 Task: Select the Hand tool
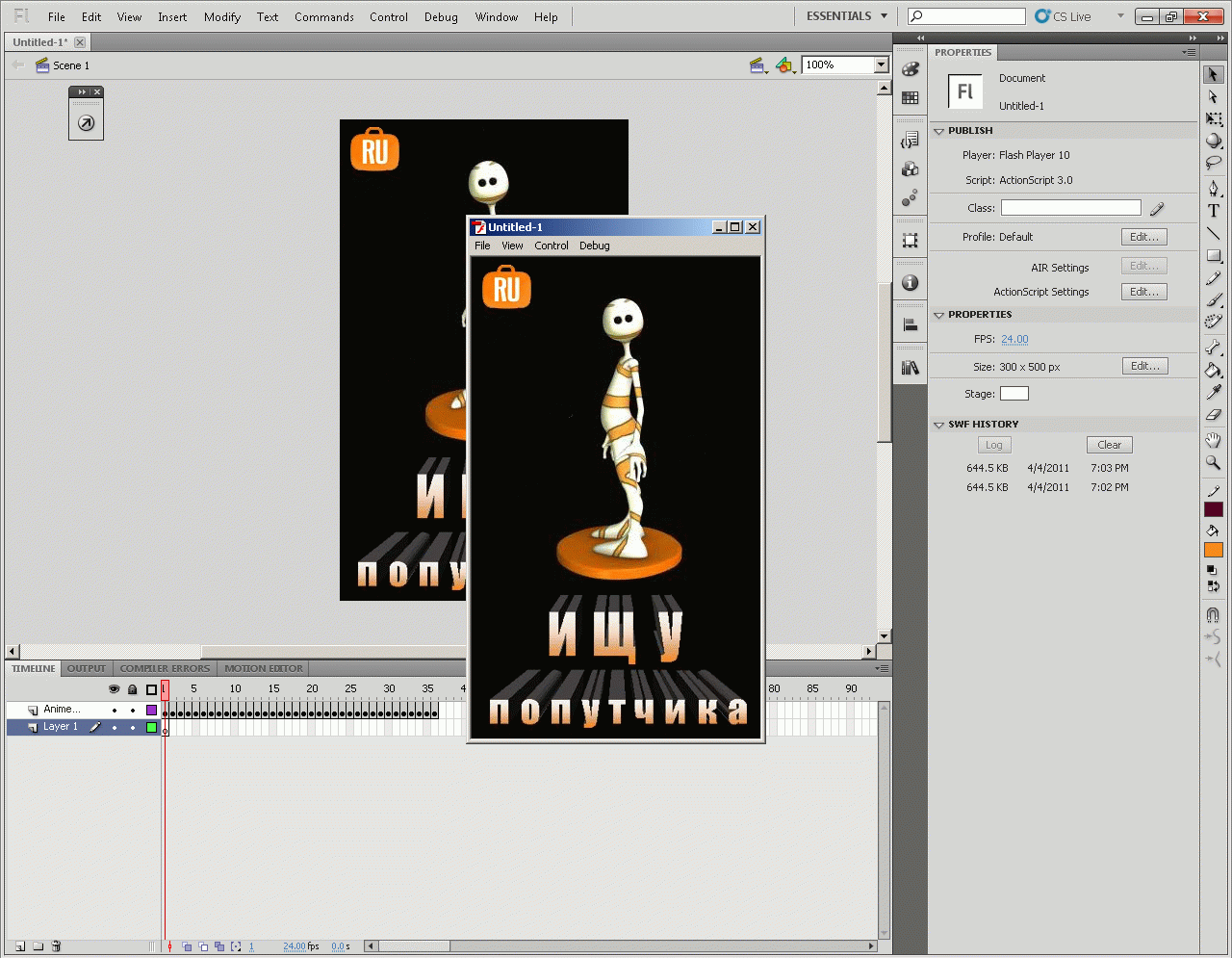[x=1213, y=440]
